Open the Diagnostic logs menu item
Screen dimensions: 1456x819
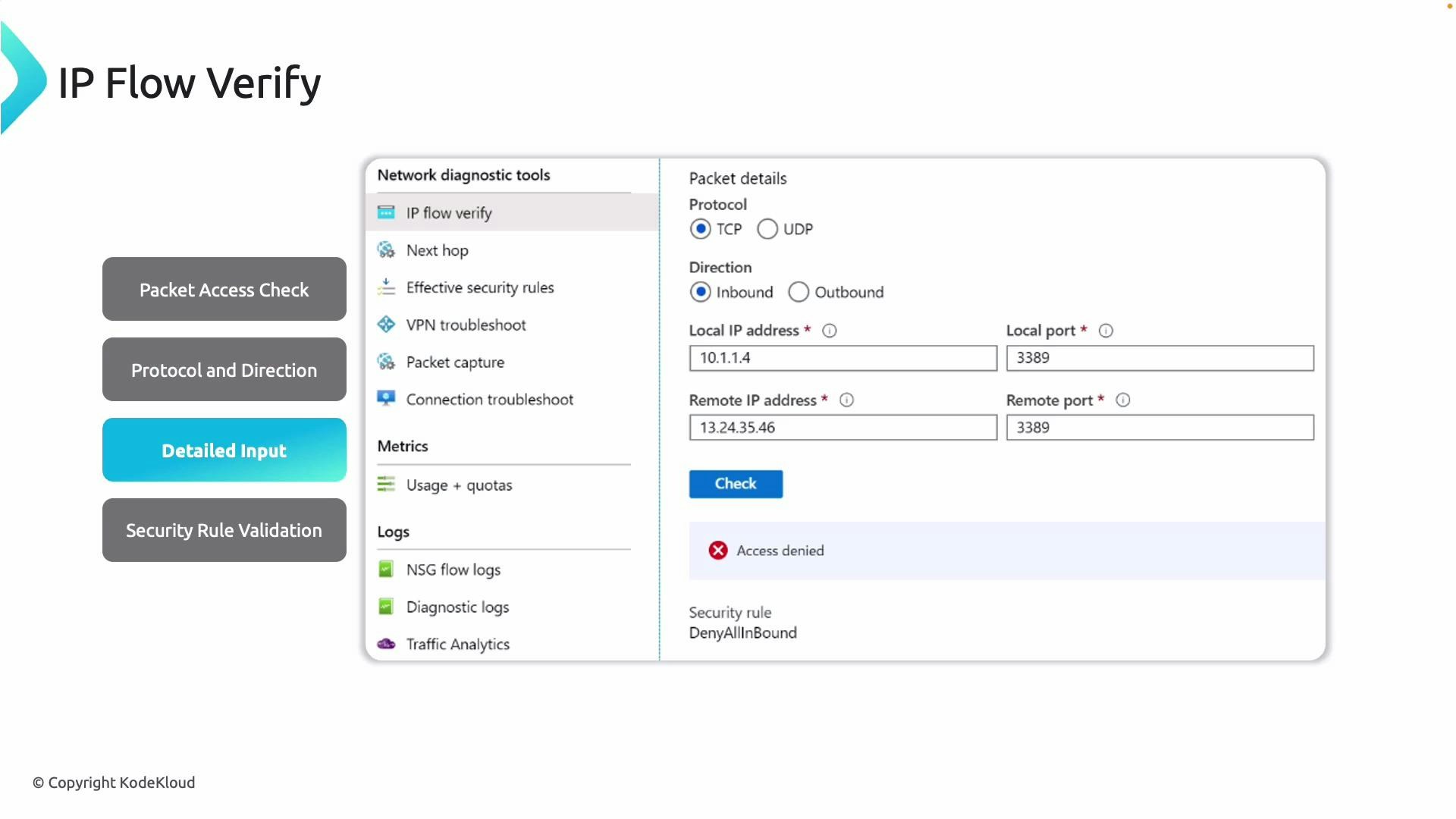point(457,607)
